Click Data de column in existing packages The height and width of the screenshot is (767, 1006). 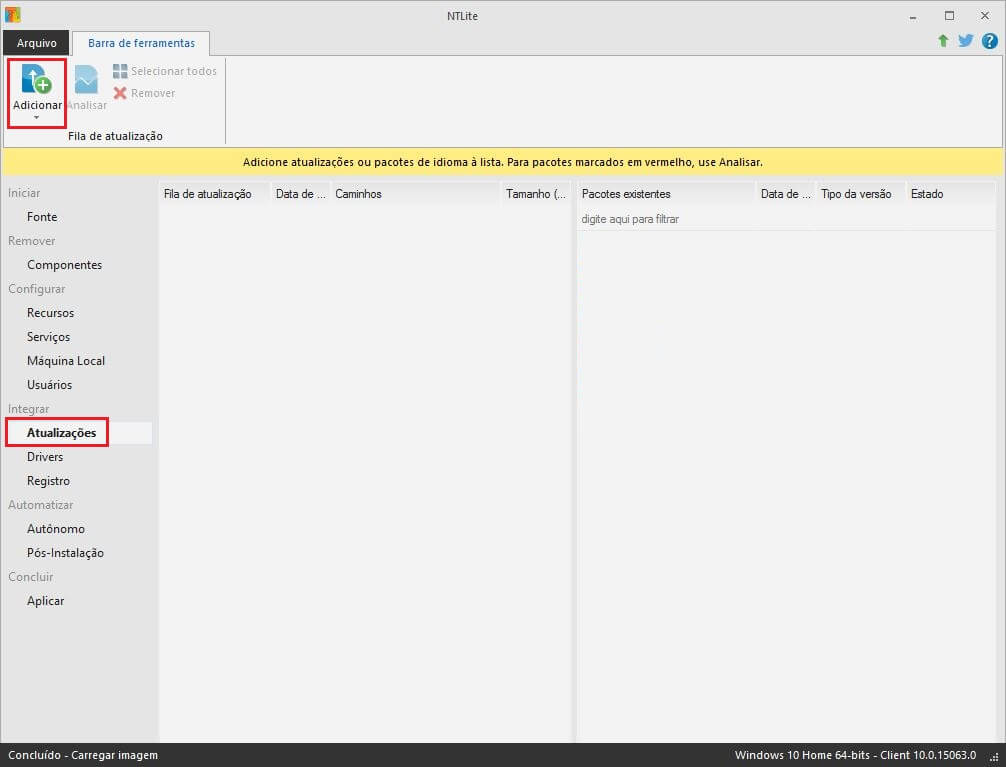coord(785,194)
